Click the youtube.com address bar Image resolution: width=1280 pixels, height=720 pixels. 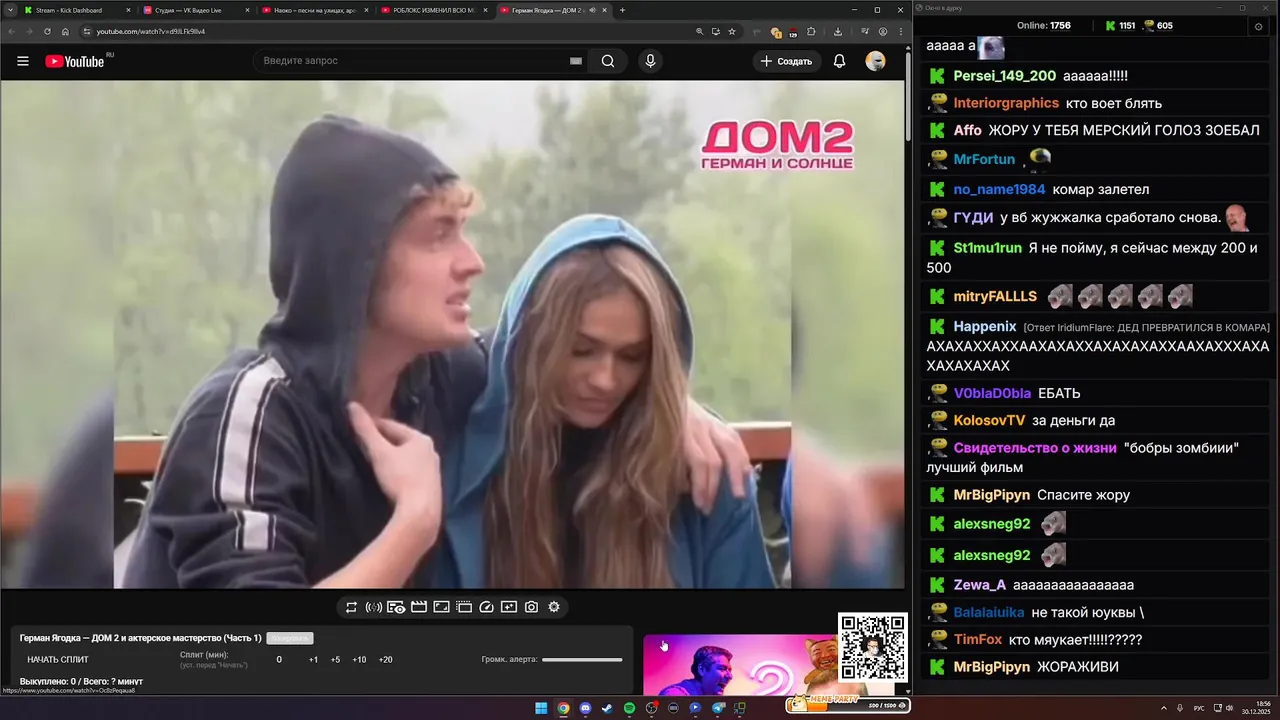pyautogui.click(x=390, y=31)
